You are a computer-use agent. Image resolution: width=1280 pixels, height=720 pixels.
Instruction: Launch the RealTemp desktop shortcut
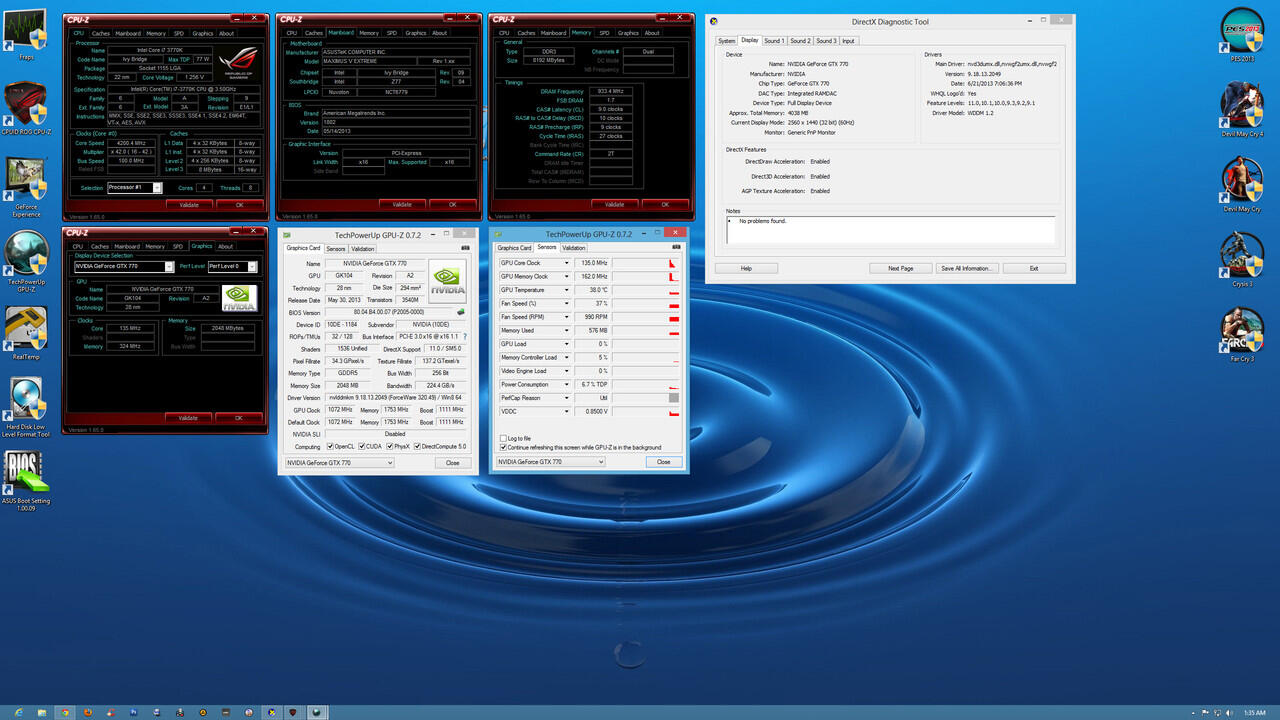point(26,332)
